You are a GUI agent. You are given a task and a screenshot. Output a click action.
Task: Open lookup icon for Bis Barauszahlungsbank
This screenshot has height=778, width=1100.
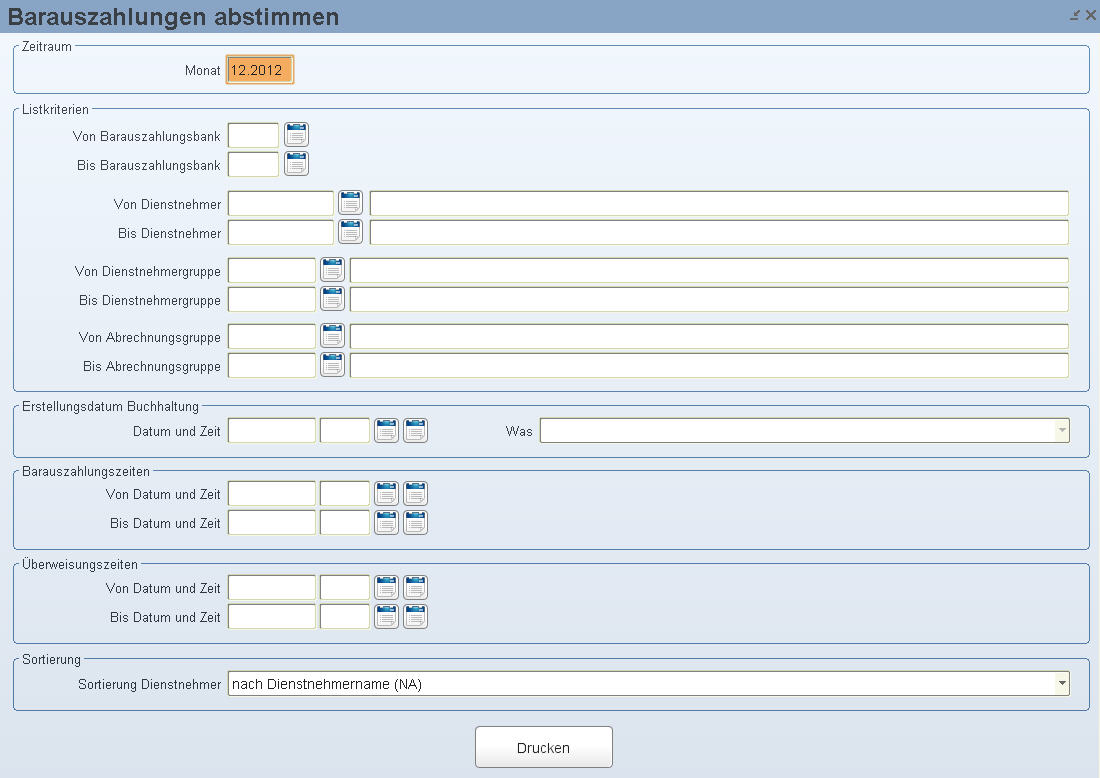coord(297,163)
